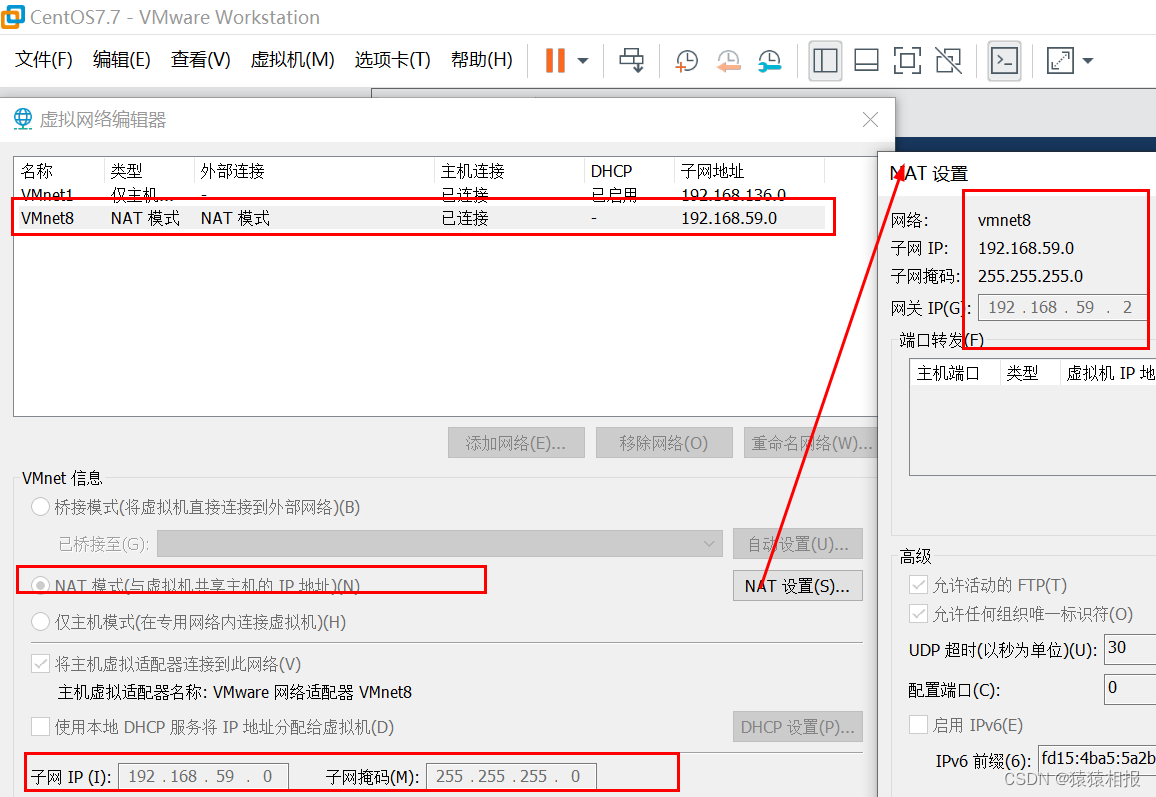Click the send Ctrl+Alt+Del toolbar icon
1156x797 pixels.
(631, 60)
